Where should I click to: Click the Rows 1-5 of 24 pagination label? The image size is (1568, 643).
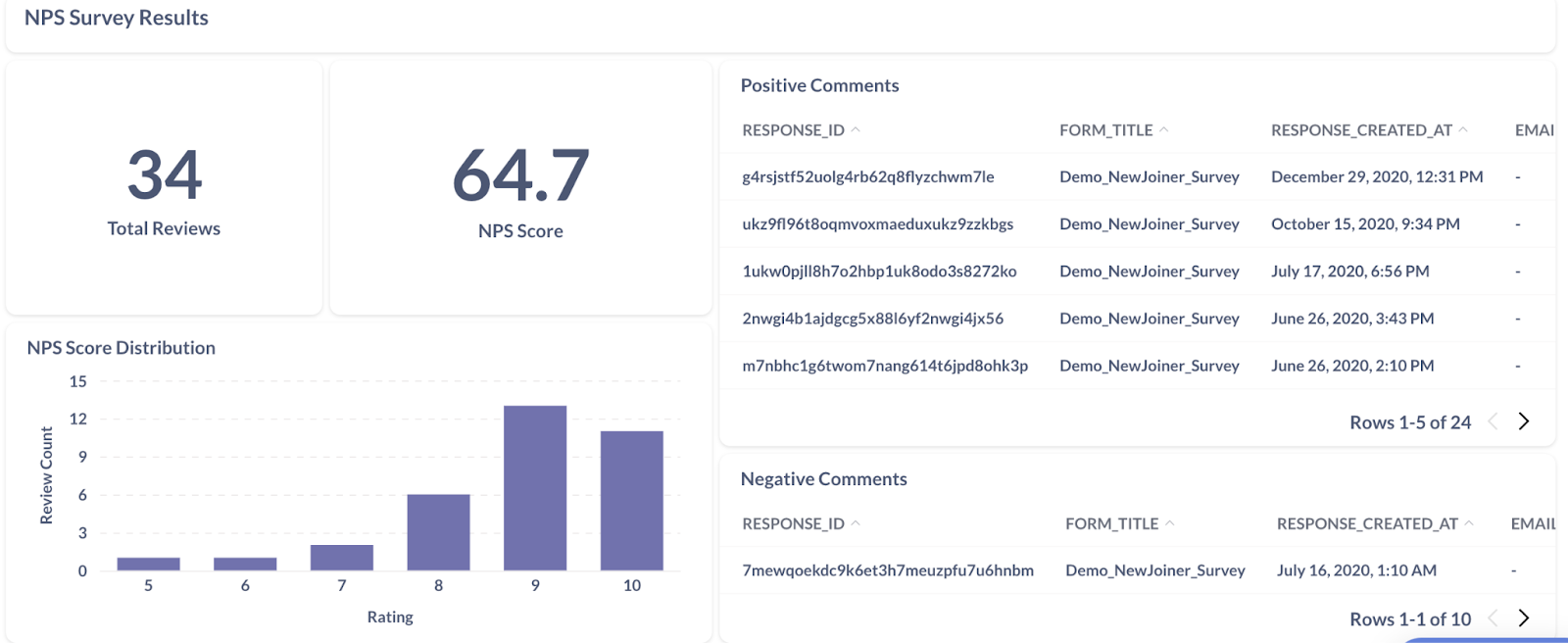[1409, 421]
